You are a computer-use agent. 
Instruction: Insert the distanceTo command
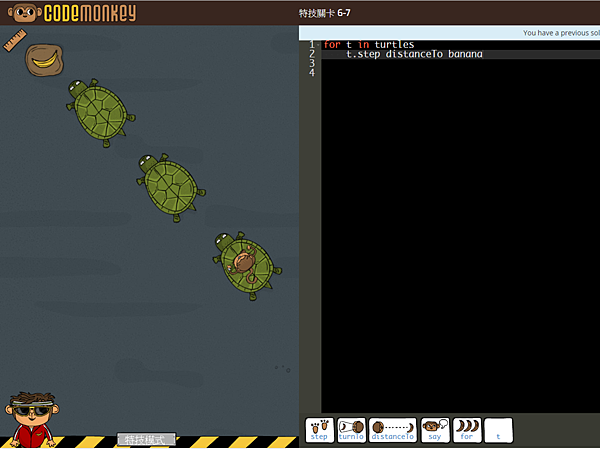point(393,430)
